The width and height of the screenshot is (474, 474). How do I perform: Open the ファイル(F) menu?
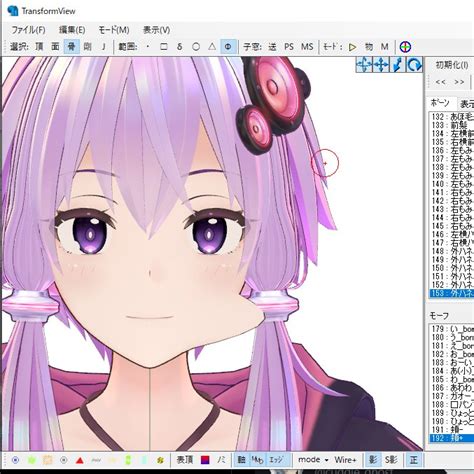click(x=28, y=30)
